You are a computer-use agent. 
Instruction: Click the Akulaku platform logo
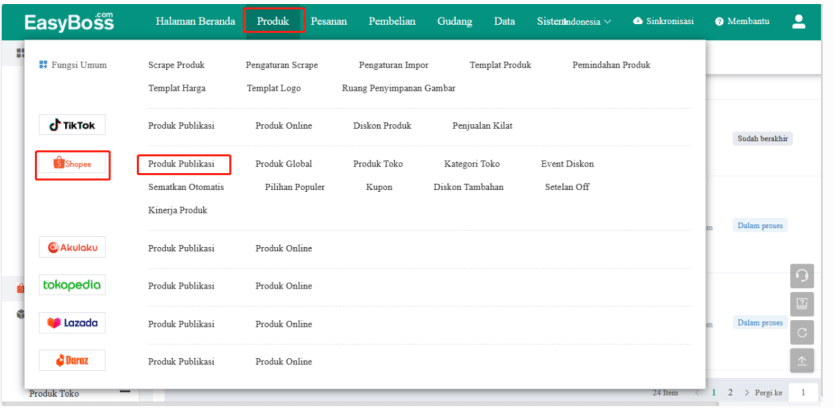click(72, 247)
